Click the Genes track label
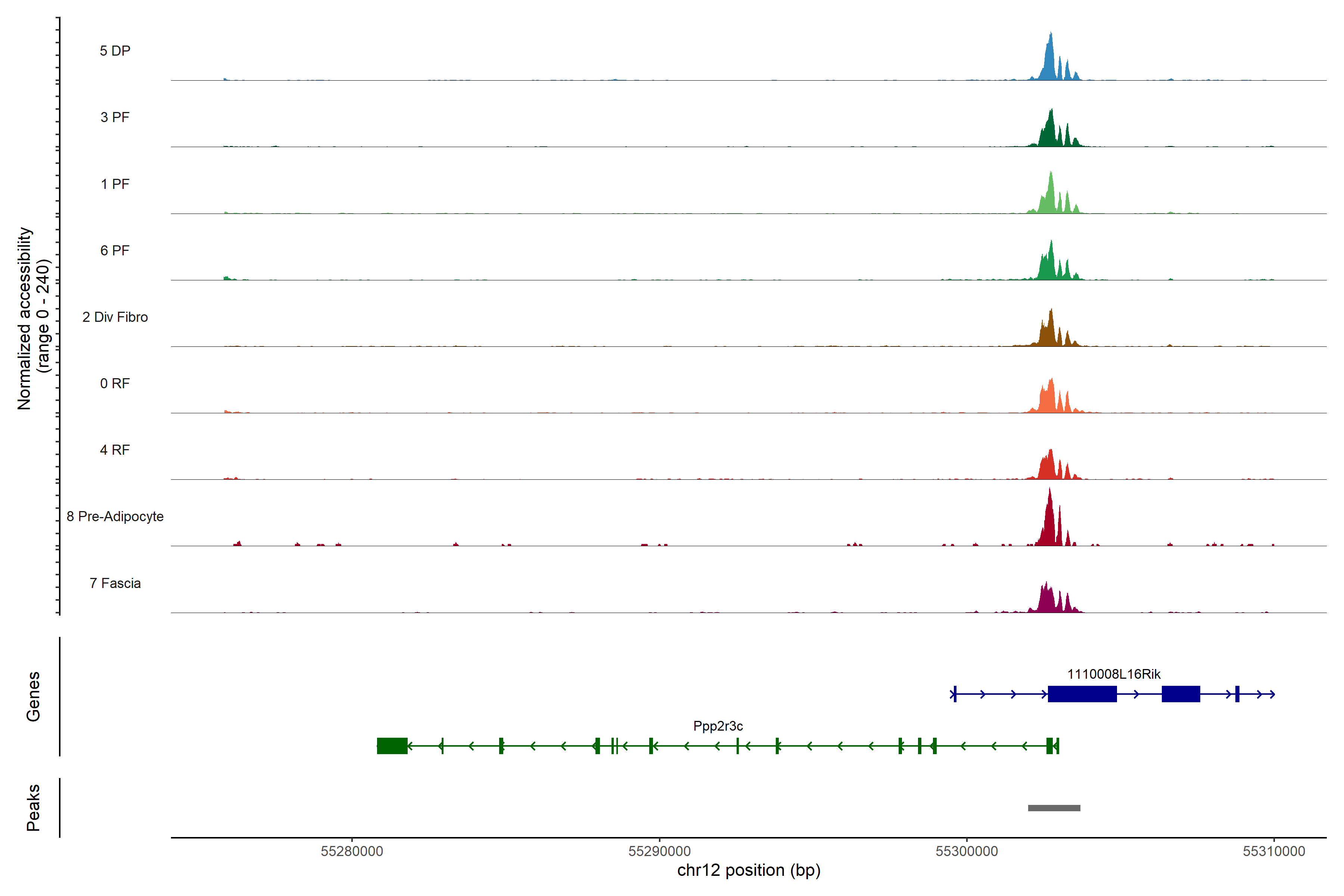Viewport: 1344px width, 896px height. tap(33, 697)
